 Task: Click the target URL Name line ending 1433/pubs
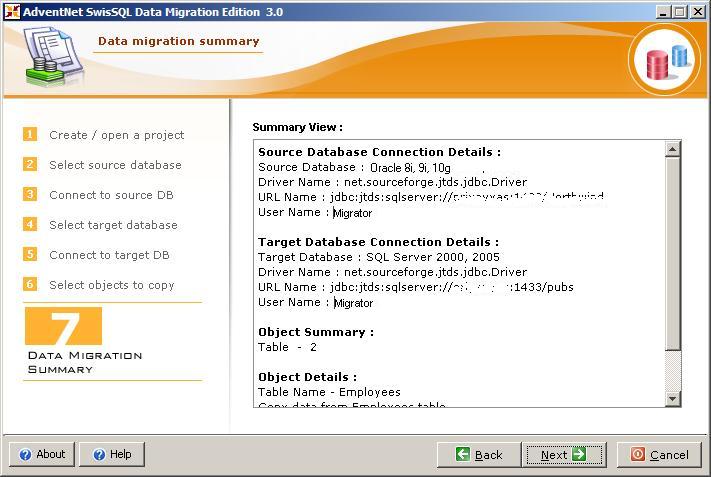pyautogui.click(x=416, y=287)
